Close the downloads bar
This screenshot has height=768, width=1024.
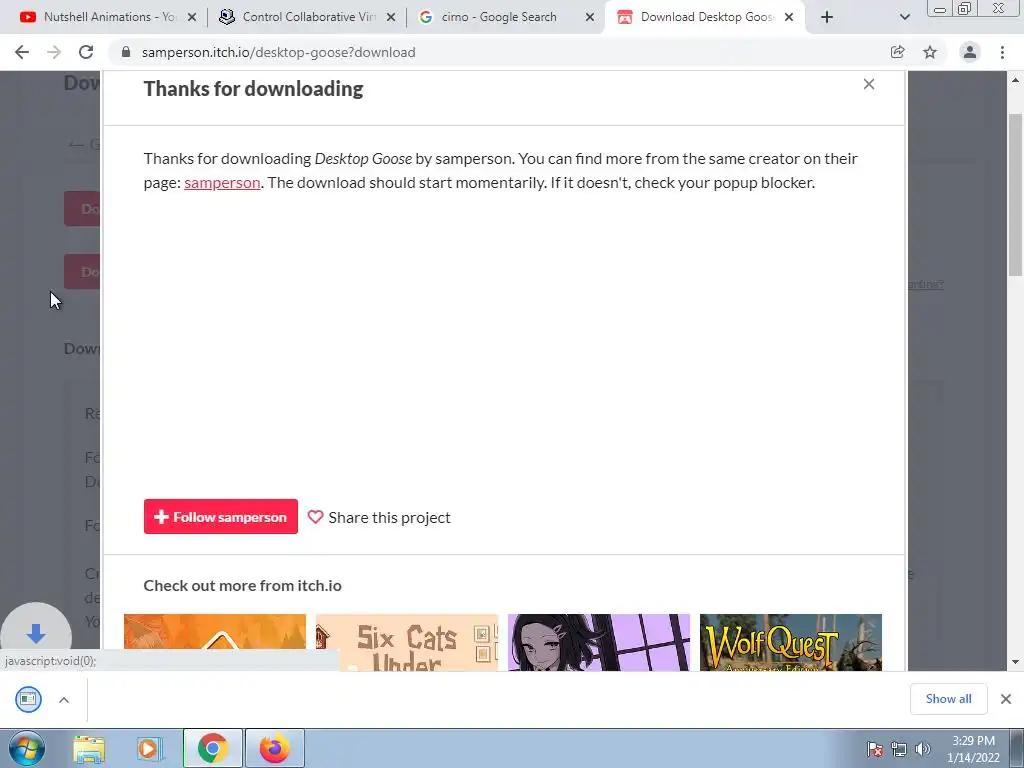coord(1006,699)
